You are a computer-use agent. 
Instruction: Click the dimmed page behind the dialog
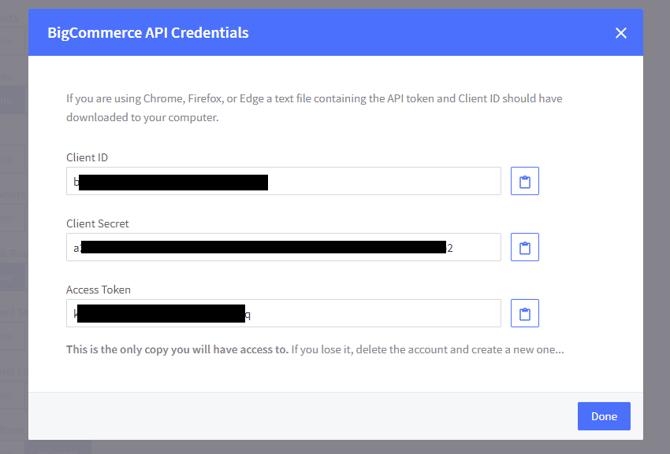[x=12, y=200]
